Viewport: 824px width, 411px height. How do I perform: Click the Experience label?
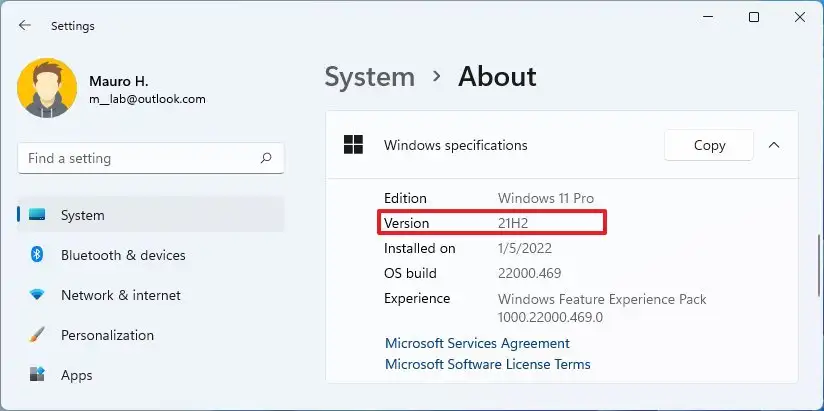(x=417, y=299)
